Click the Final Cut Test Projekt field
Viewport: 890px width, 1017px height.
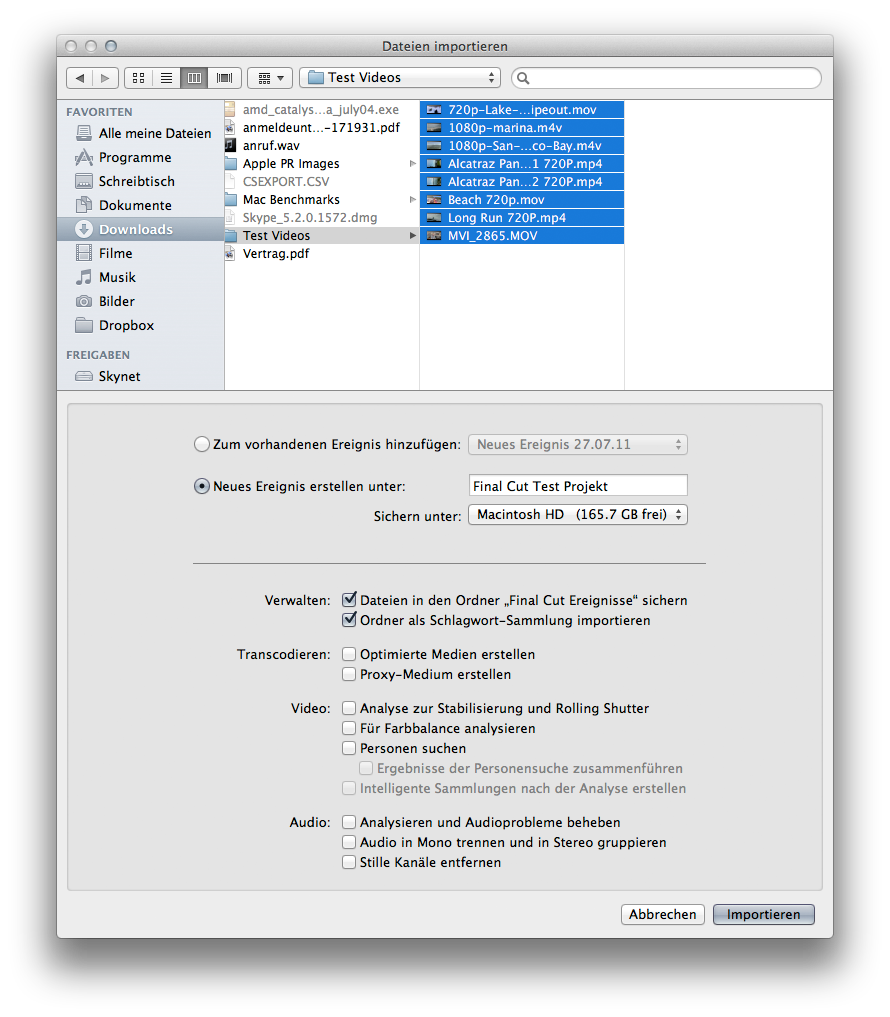click(x=578, y=486)
